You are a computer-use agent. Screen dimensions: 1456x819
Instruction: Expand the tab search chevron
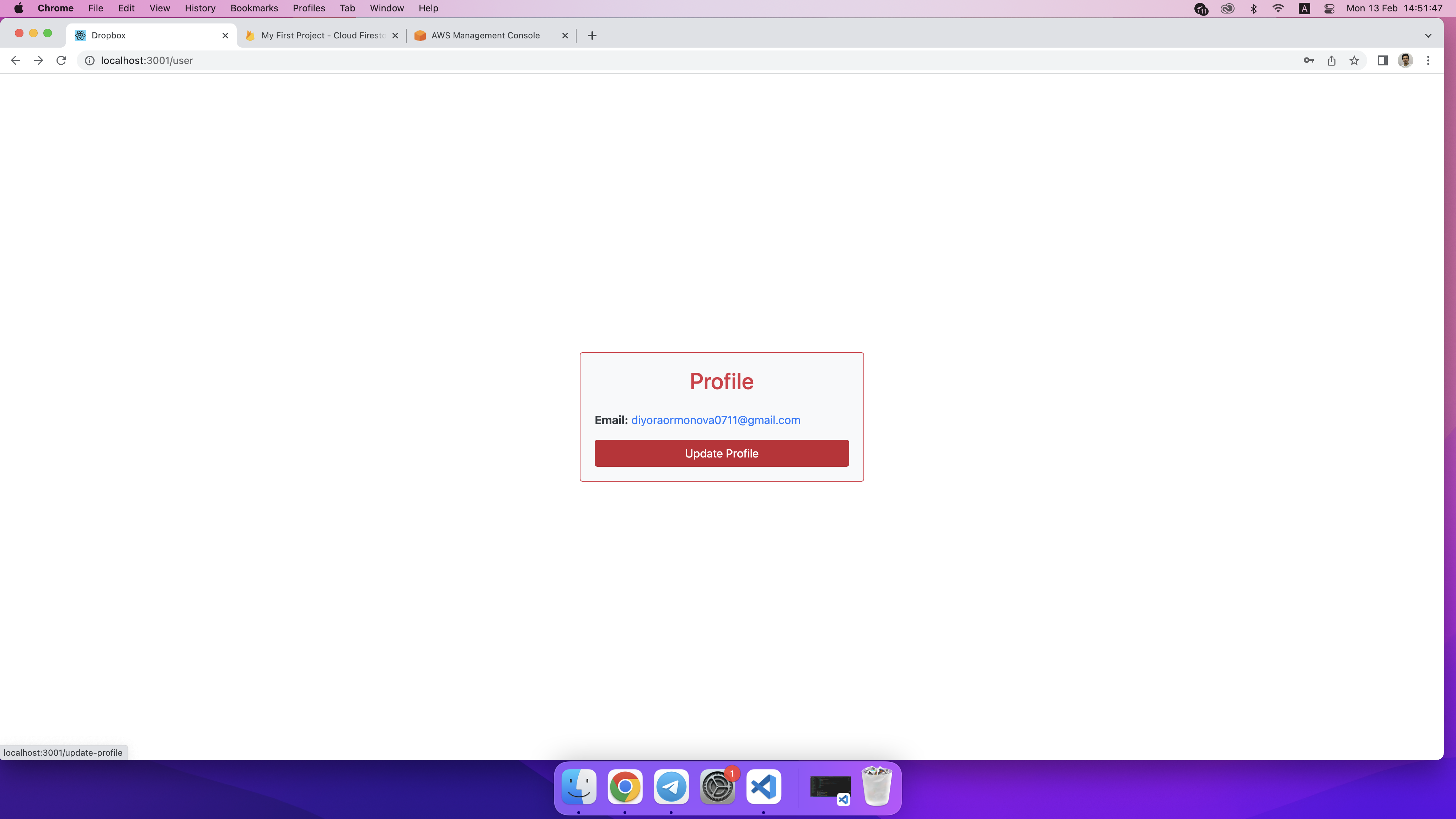(1428, 36)
